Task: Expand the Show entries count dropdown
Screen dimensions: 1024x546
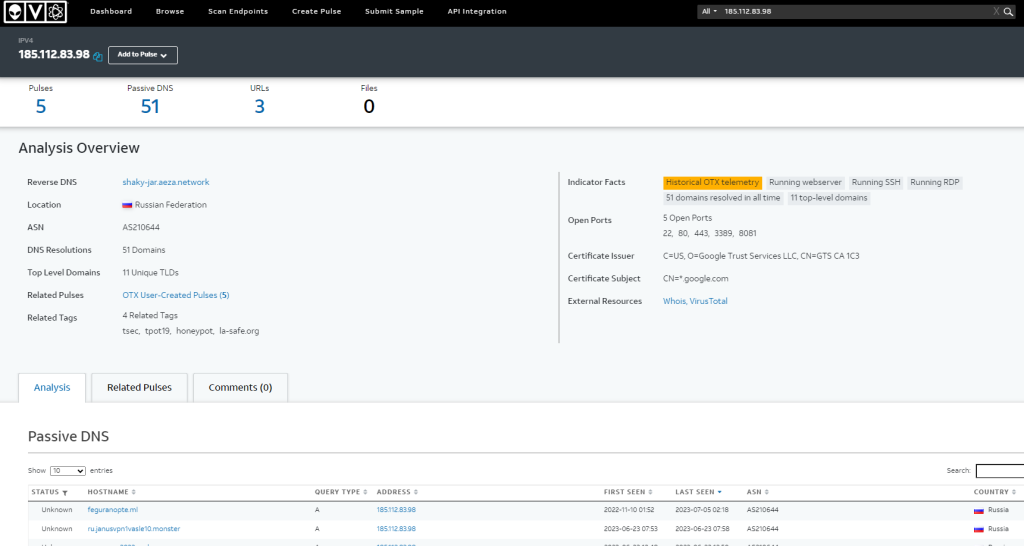Action: click(x=68, y=470)
